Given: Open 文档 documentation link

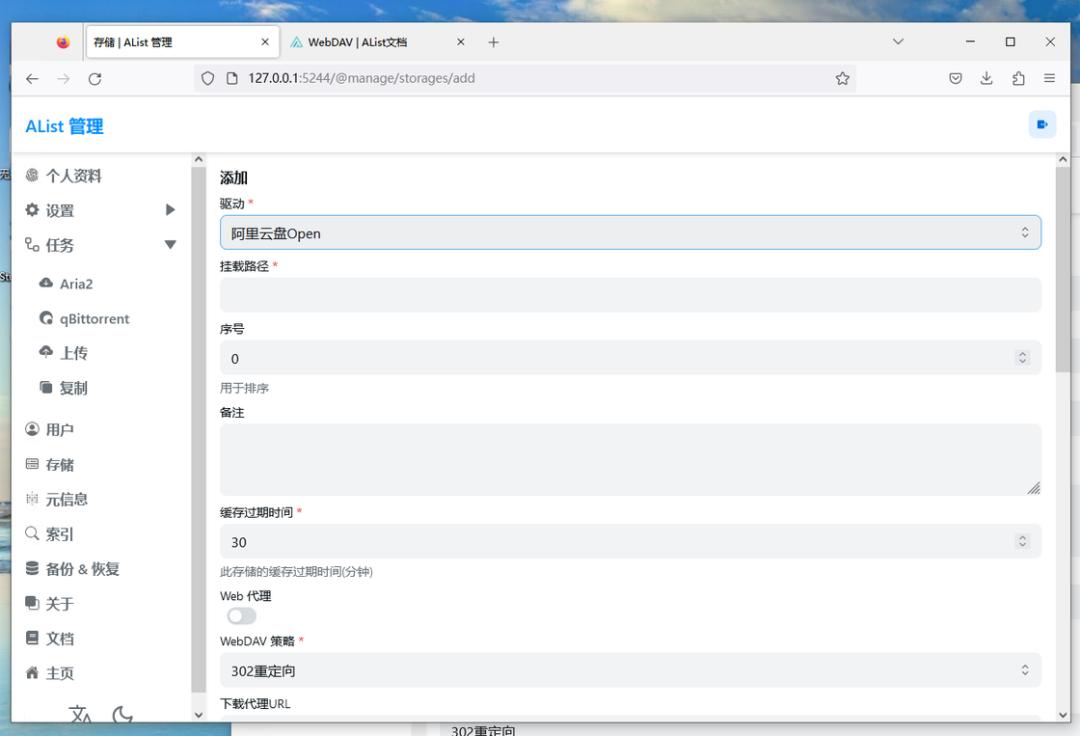Looking at the screenshot, I should (x=50, y=638).
